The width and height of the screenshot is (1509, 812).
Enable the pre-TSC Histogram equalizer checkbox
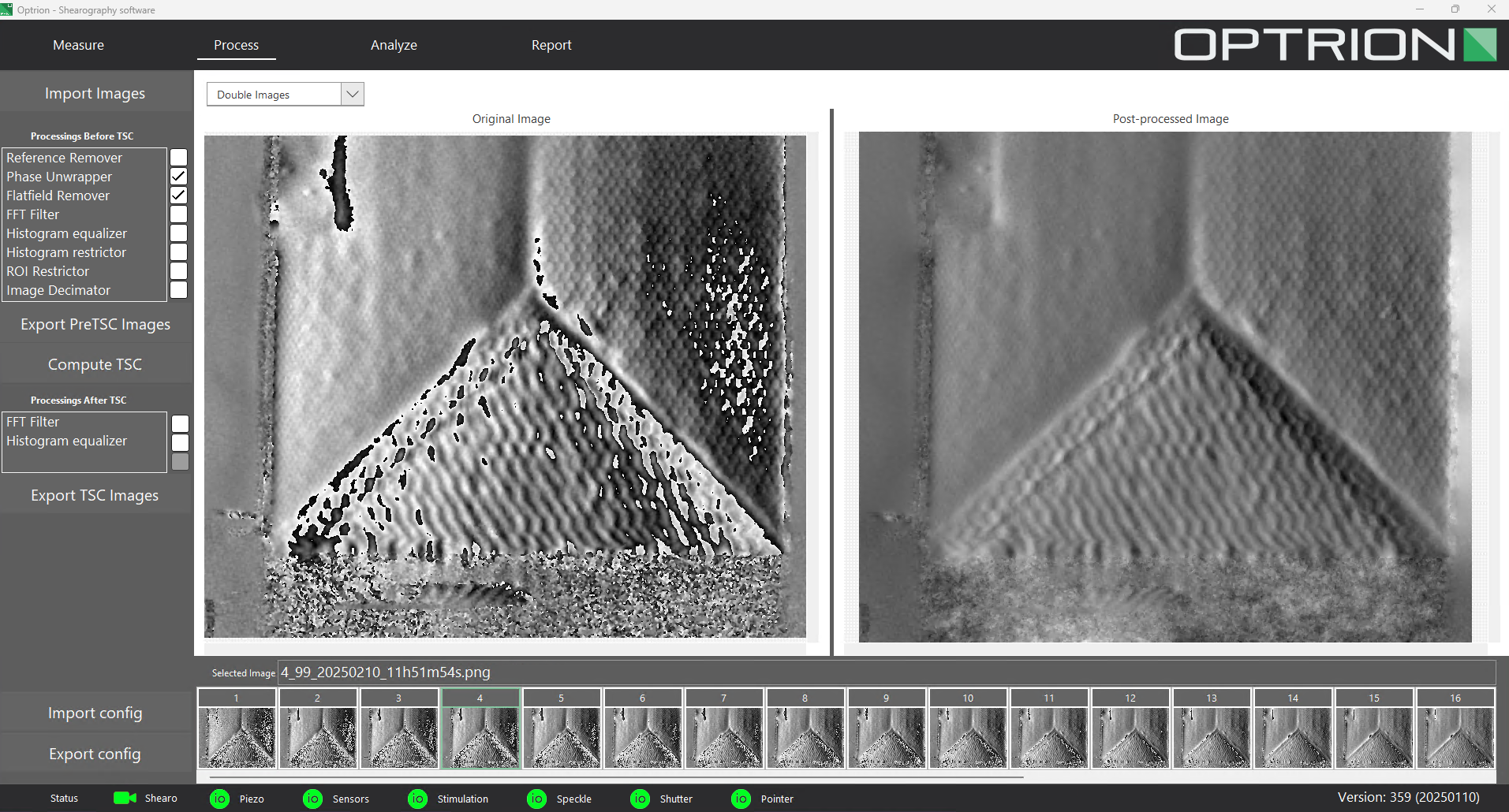tap(179, 233)
